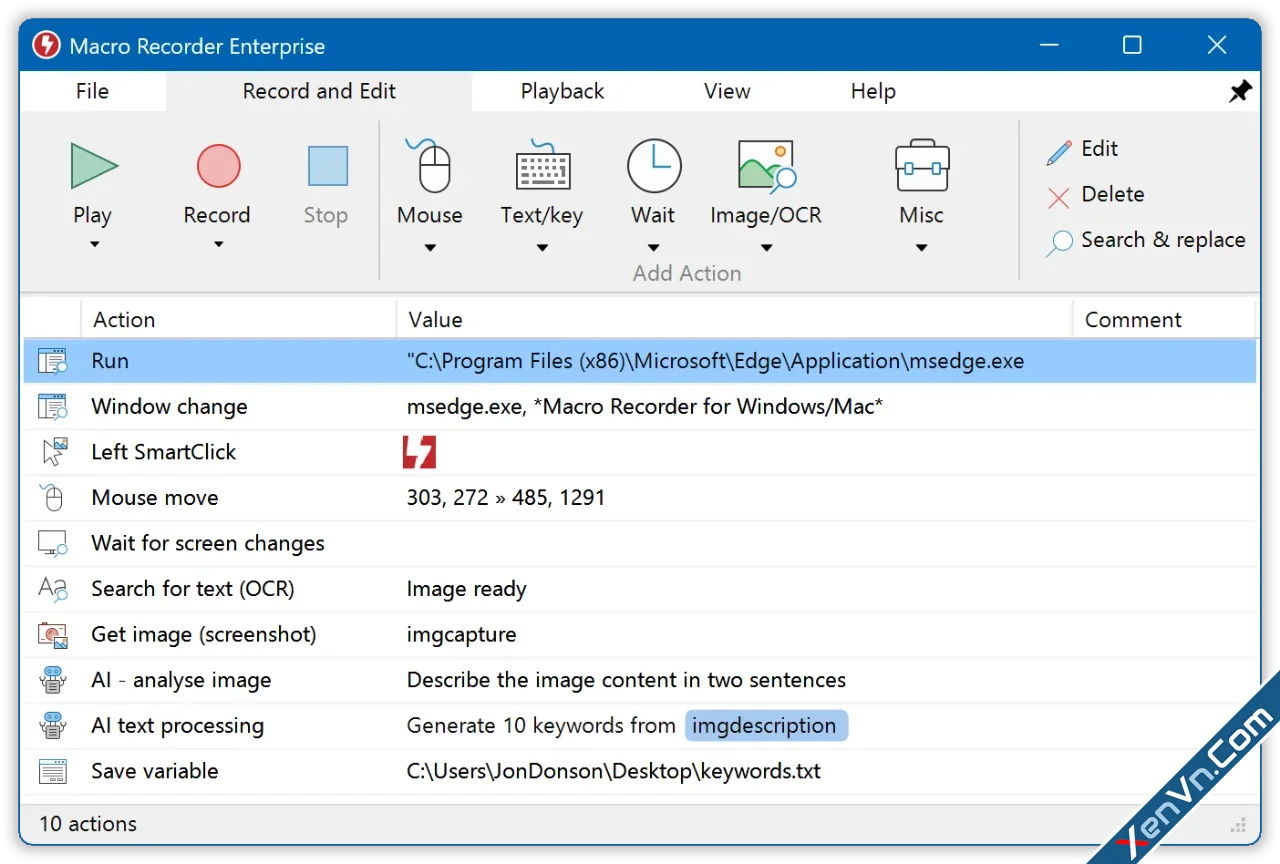The width and height of the screenshot is (1280, 864).
Task: Open the Help tab
Action: [873, 91]
